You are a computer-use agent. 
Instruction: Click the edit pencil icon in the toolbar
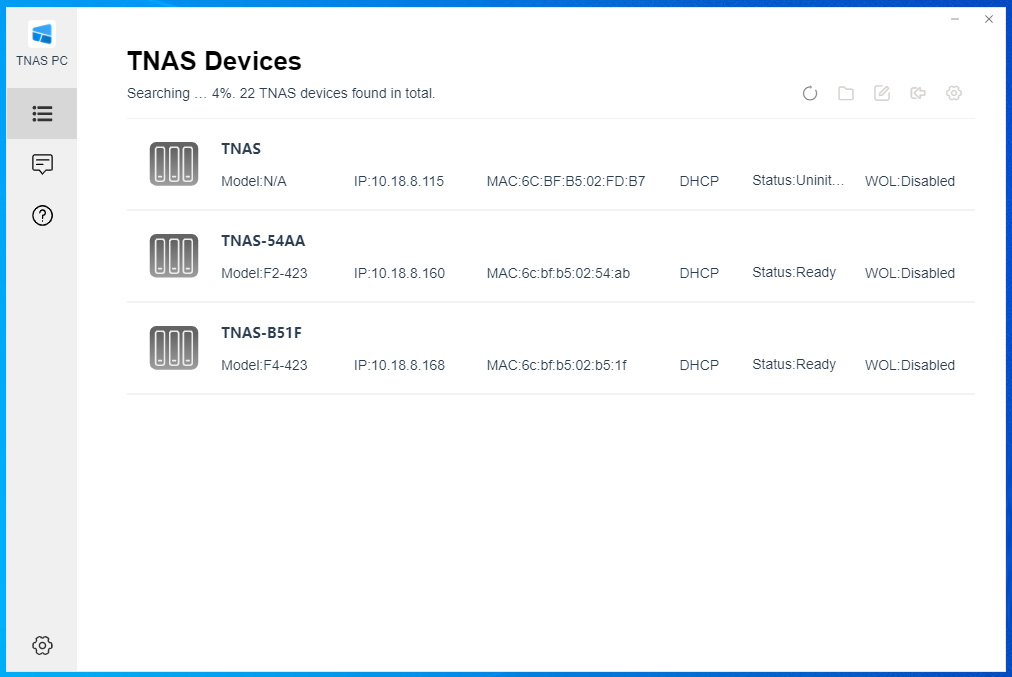pyautogui.click(x=882, y=93)
